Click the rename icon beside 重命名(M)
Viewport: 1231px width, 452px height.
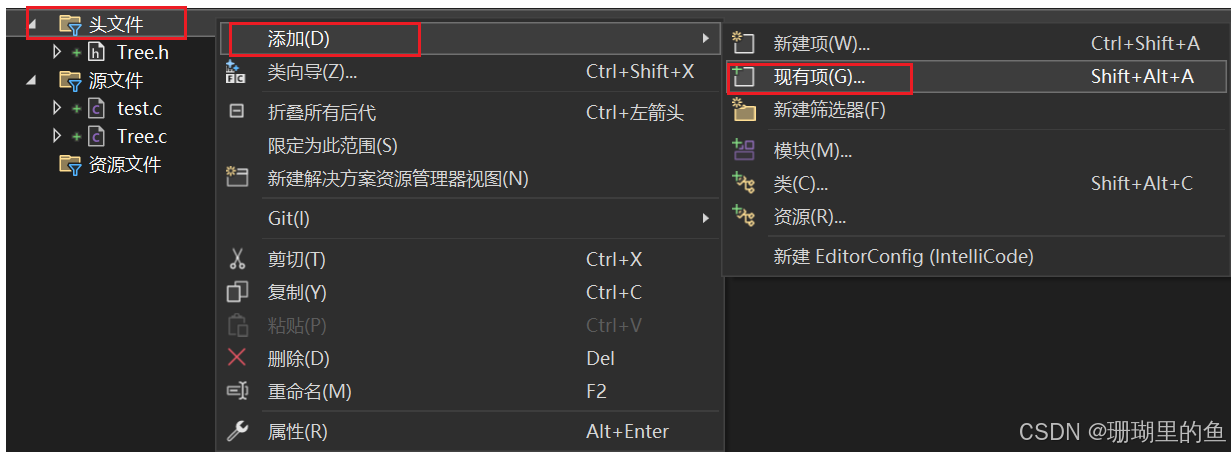(x=237, y=391)
